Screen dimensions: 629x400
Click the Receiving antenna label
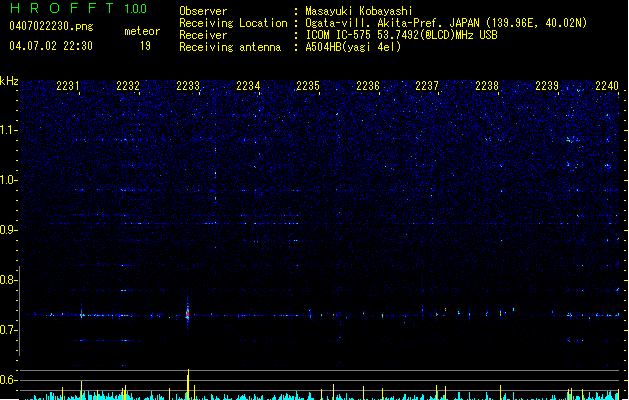pos(230,47)
